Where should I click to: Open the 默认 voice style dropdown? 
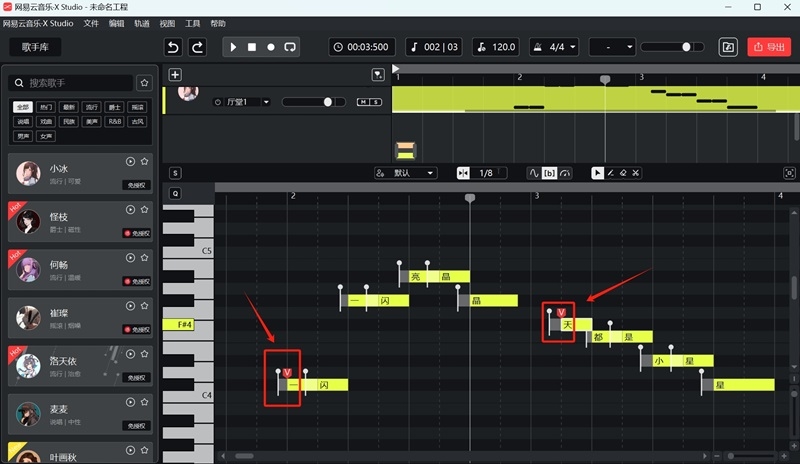(x=405, y=173)
